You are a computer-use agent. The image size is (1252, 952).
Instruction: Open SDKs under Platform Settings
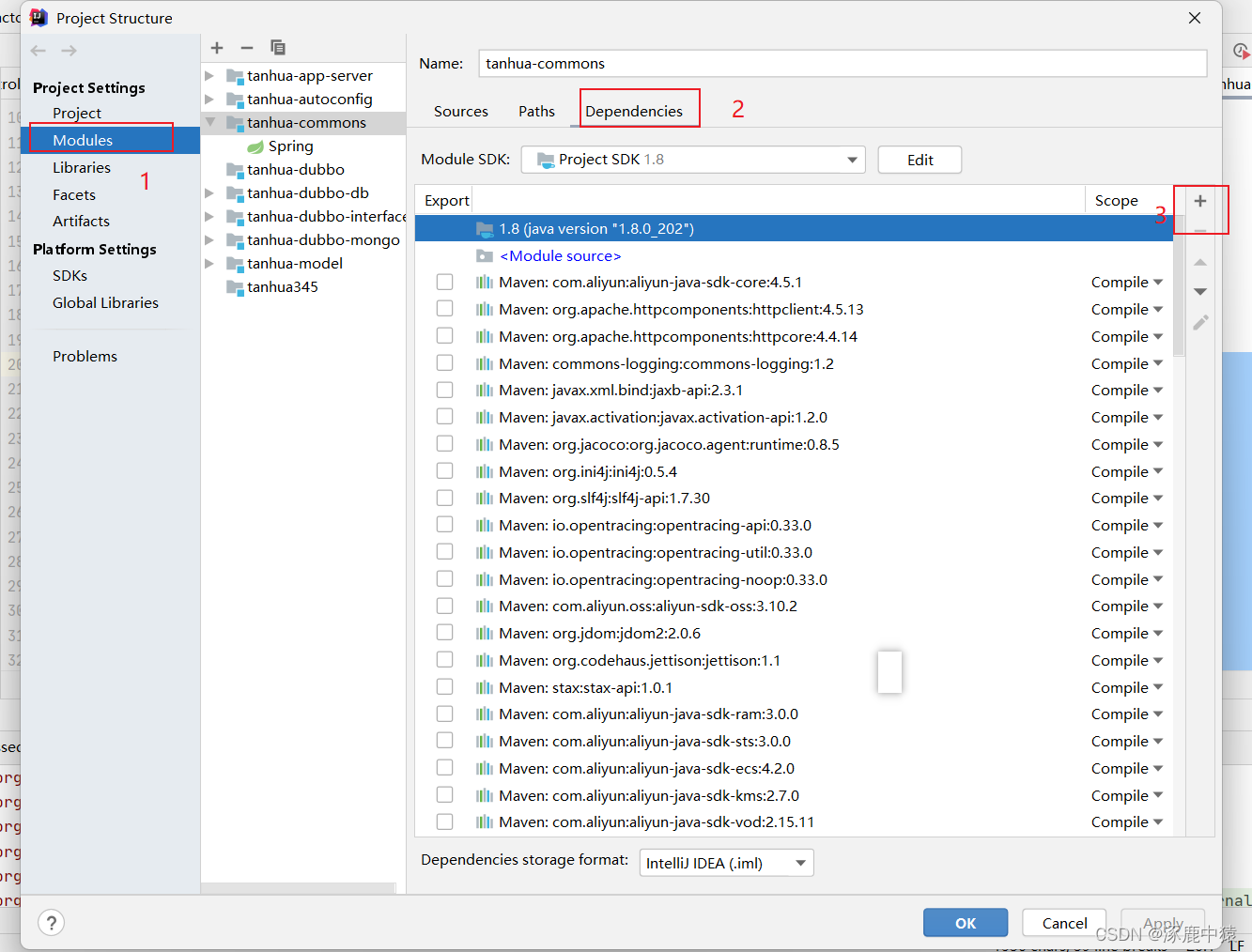[x=70, y=275]
